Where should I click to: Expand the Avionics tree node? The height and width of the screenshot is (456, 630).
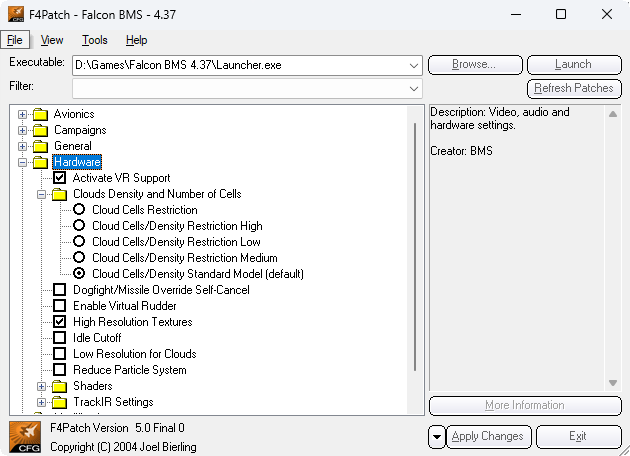pos(22,115)
